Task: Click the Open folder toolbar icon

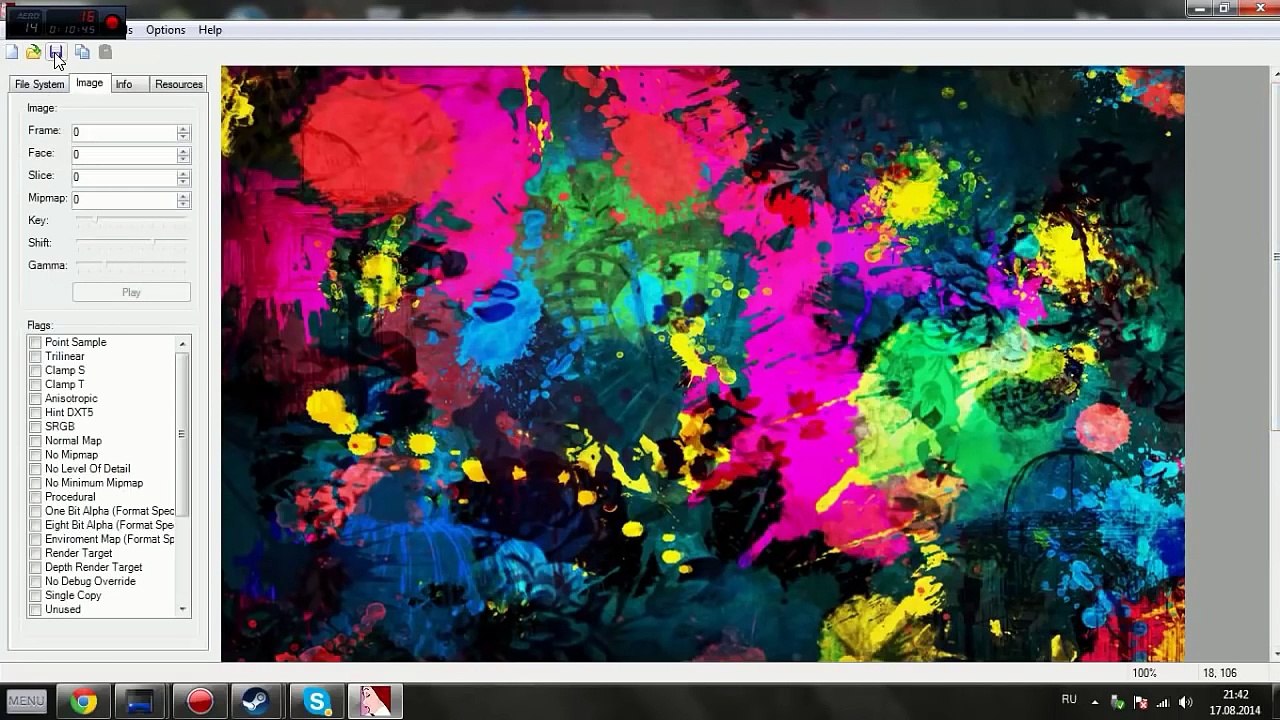Action: pyautogui.click(x=34, y=52)
